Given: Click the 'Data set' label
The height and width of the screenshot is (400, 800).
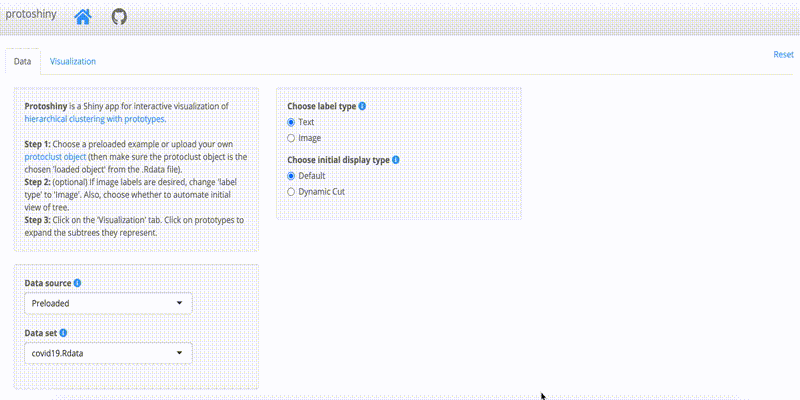Looking at the screenshot, I should [x=41, y=333].
